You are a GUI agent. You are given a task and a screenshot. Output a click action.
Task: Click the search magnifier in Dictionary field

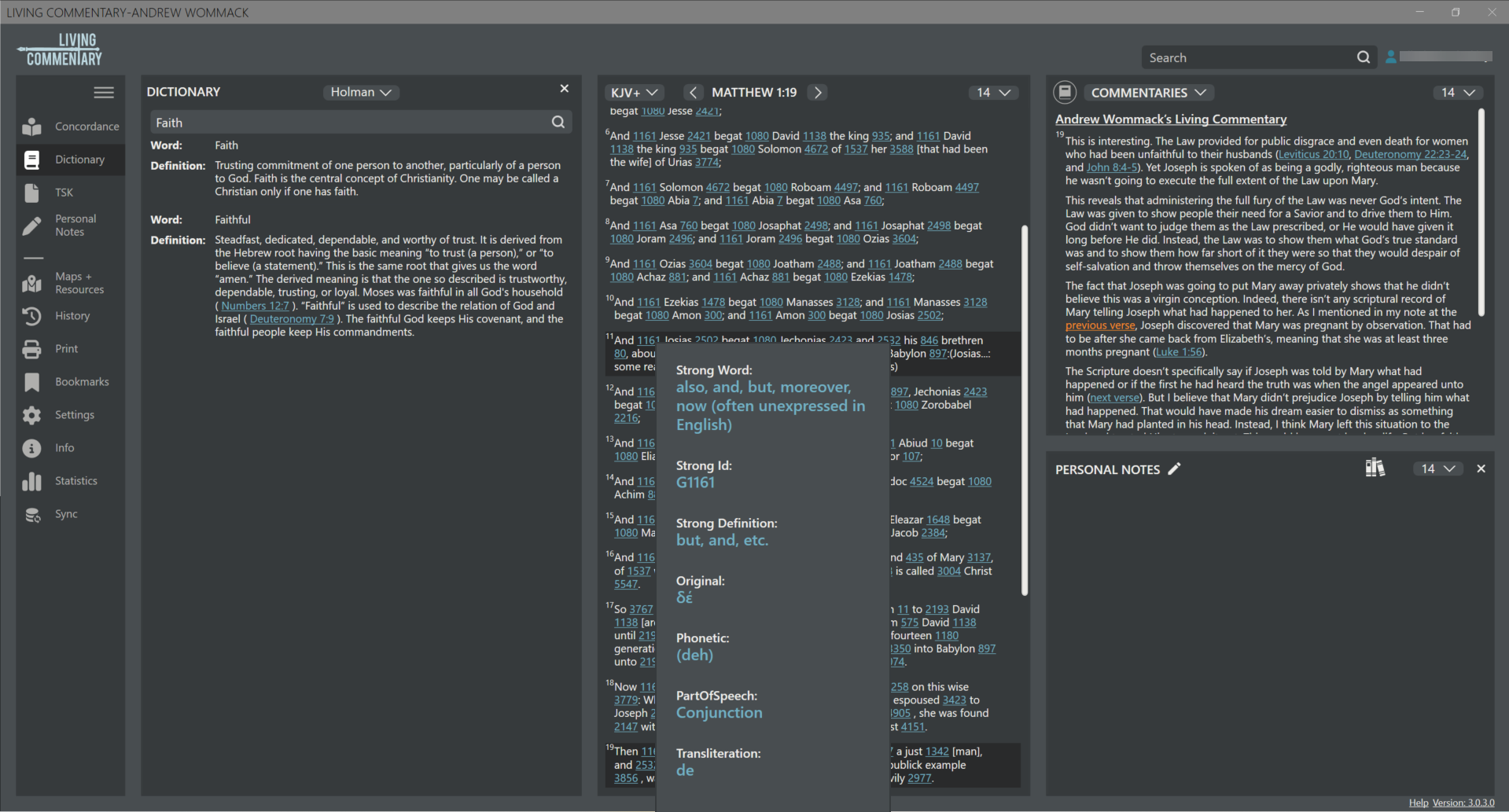(558, 123)
